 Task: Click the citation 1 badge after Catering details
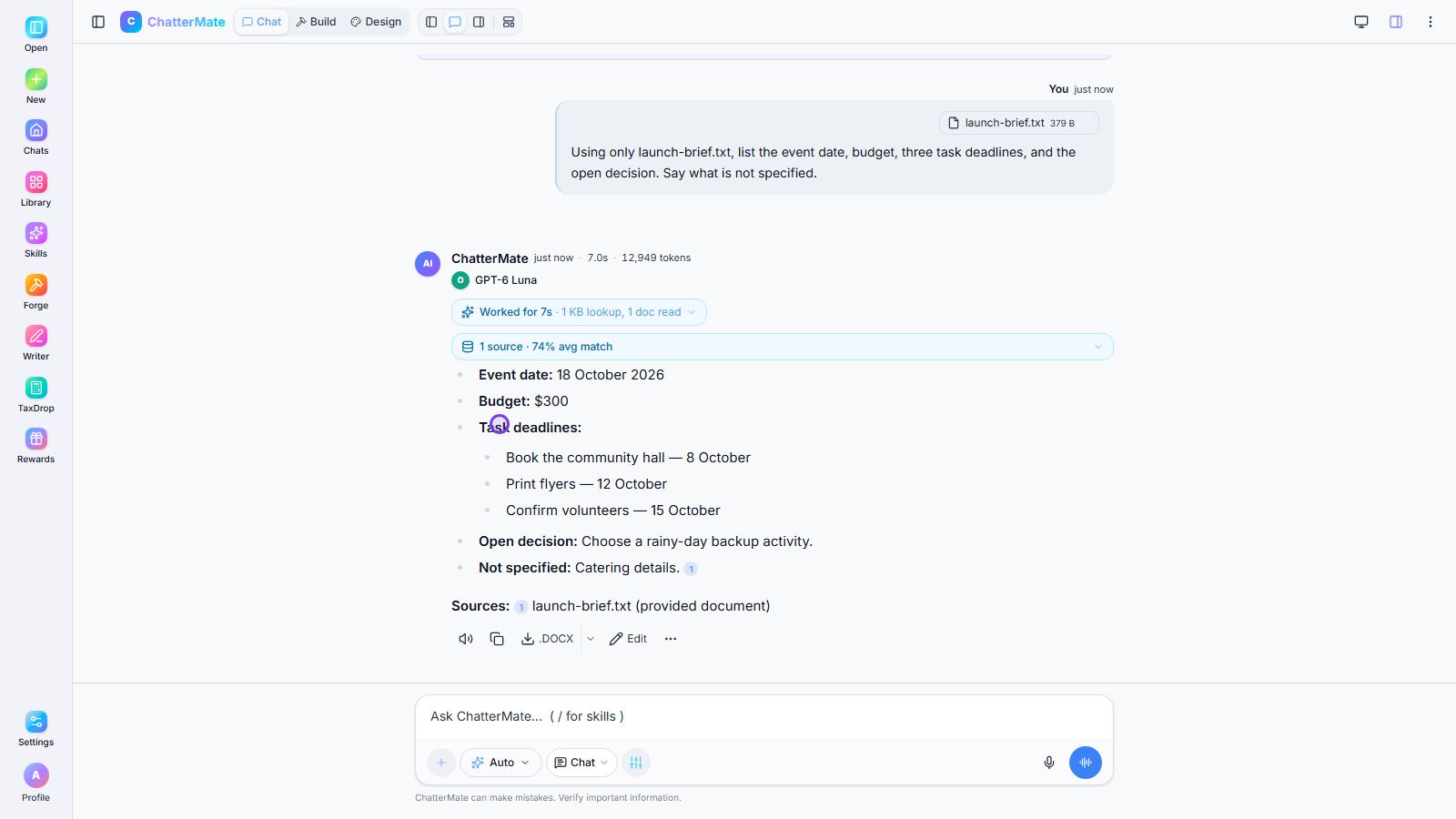point(691,569)
